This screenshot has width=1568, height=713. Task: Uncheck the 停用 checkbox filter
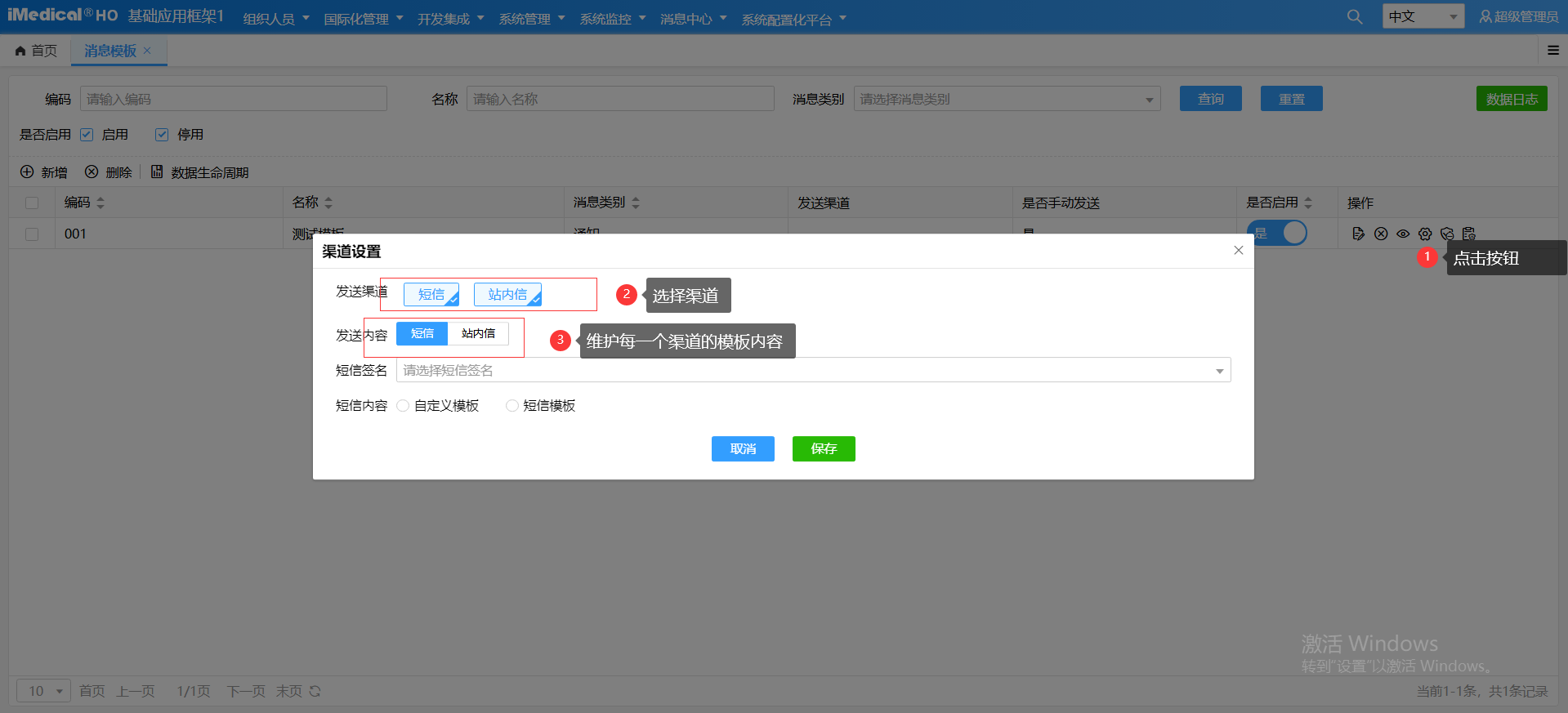pos(162,135)
